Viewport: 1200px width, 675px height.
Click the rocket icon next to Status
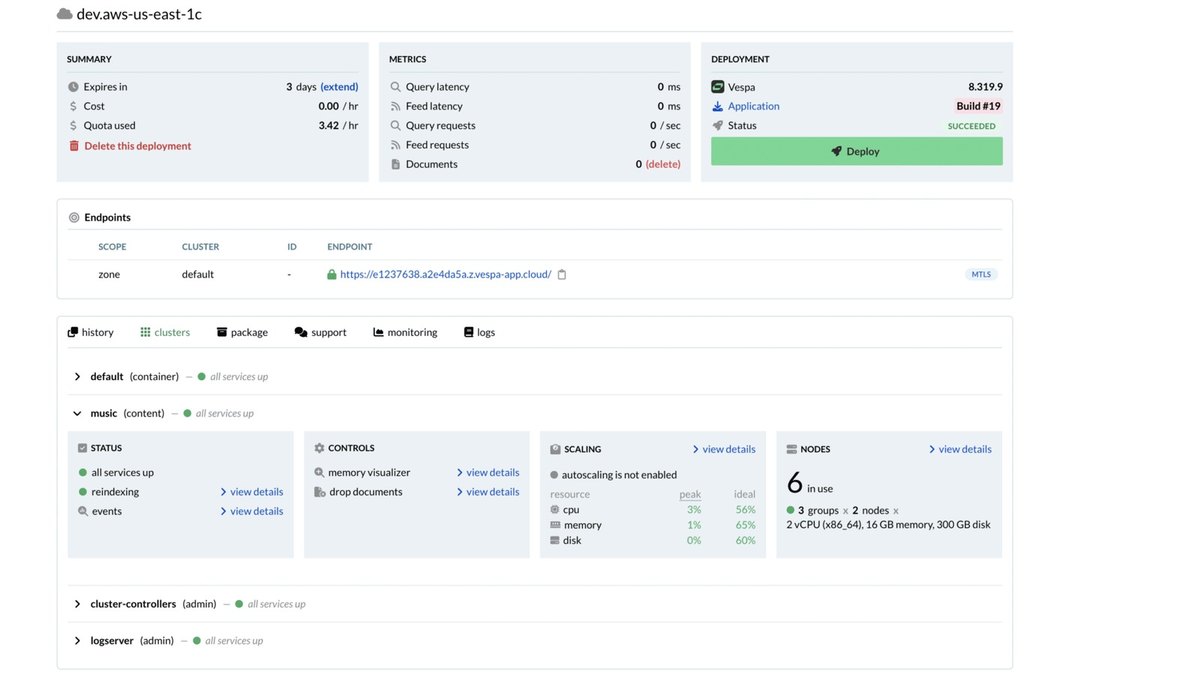pyautogui.click(x=717, y=125)
